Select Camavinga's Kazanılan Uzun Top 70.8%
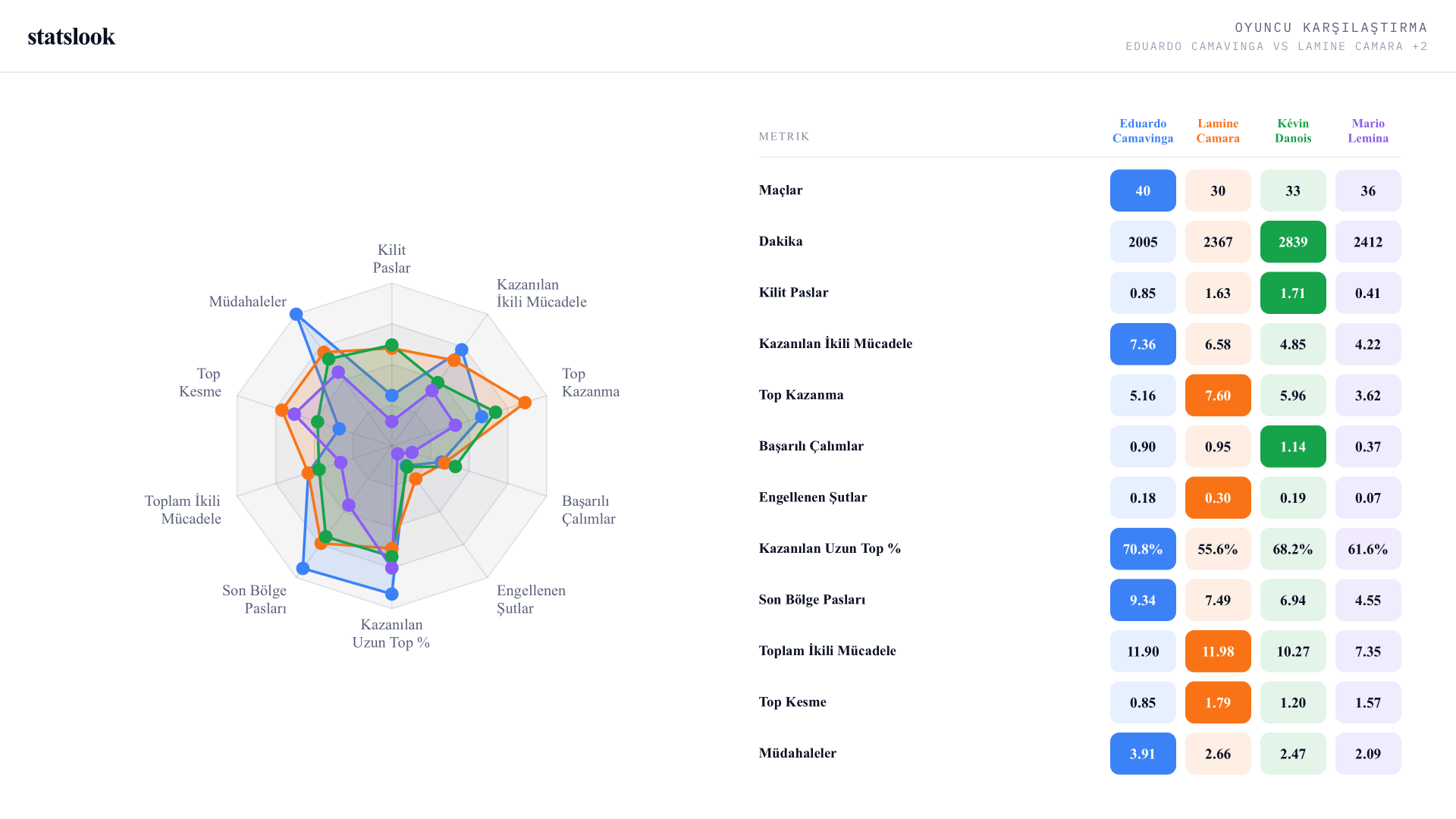Screen dimensions: 1456x819 click(1143, 549)
